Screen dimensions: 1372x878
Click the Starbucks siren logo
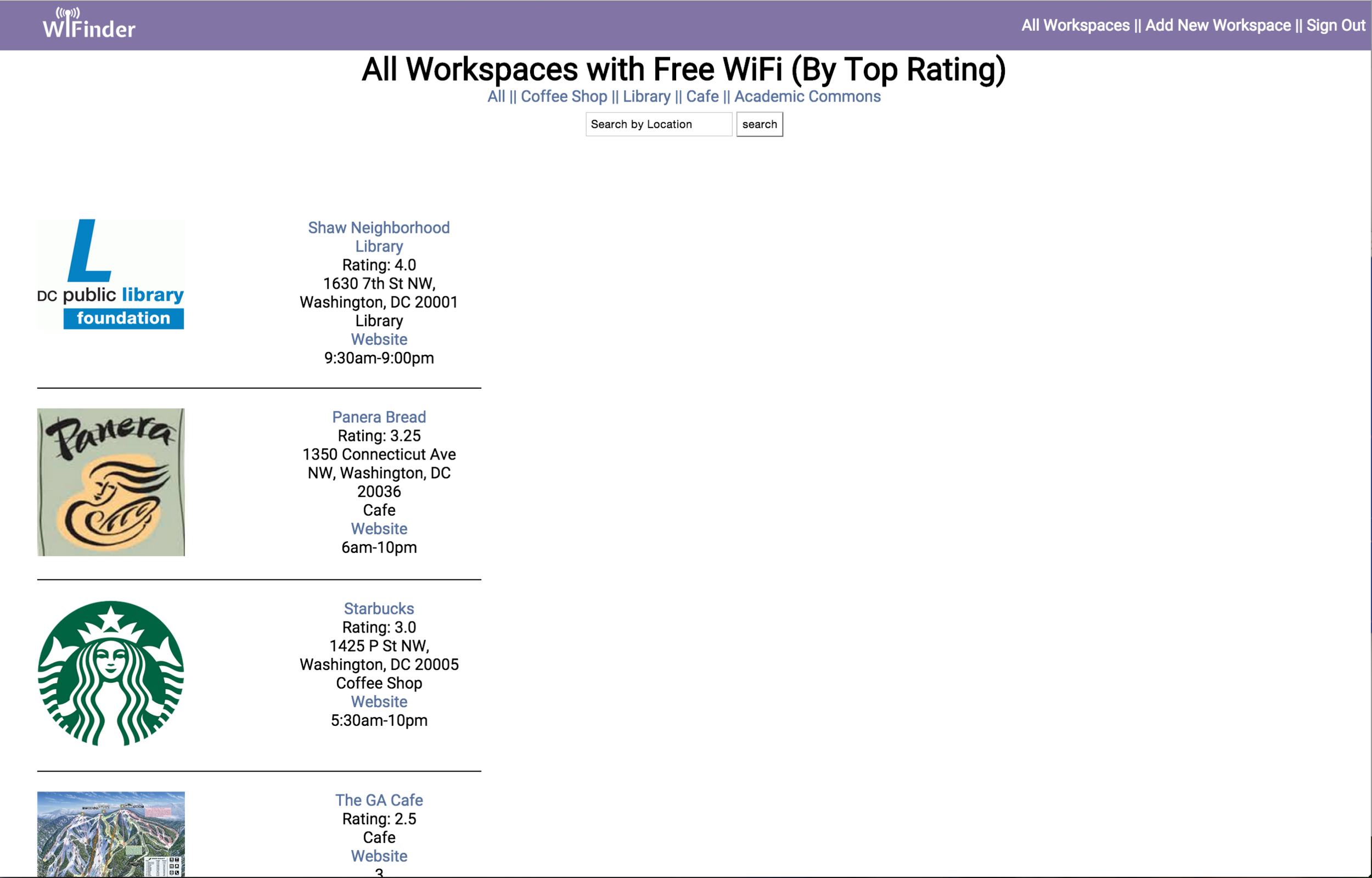click(x=110, y=673)
